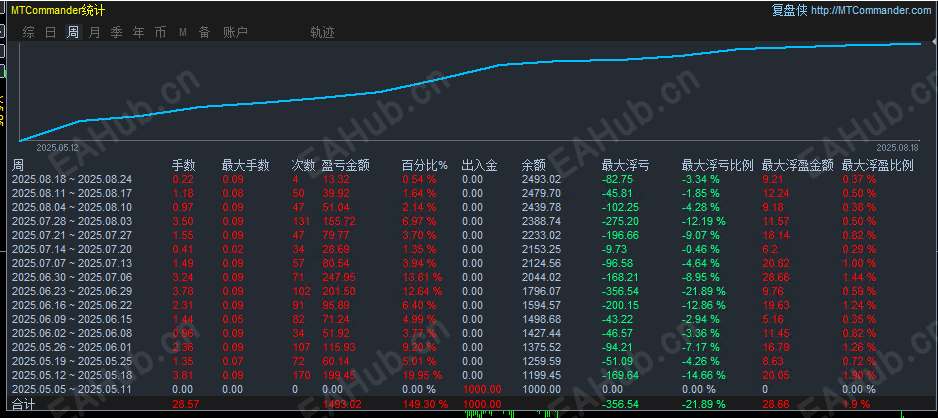Viewport: 938px width, 418px height.
Task: Click the 周 column header
Action: (x=17, y=166)
